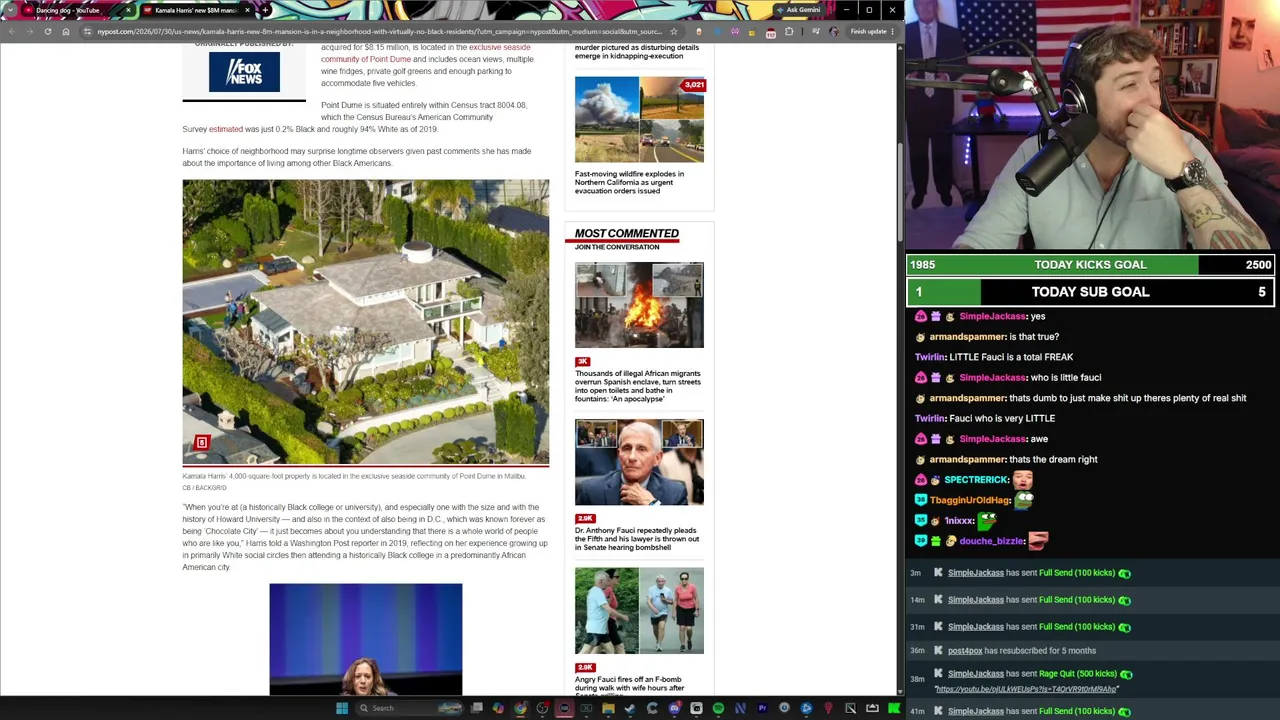
Task: Click the Fox News logo
Action: coord(244,72)
